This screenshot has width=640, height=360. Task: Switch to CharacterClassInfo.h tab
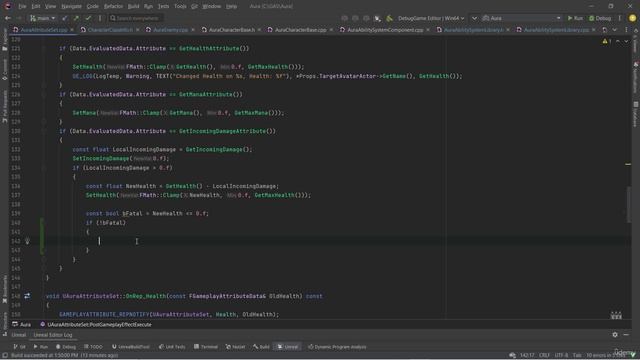pyautogui.click(x=110, y=30)
